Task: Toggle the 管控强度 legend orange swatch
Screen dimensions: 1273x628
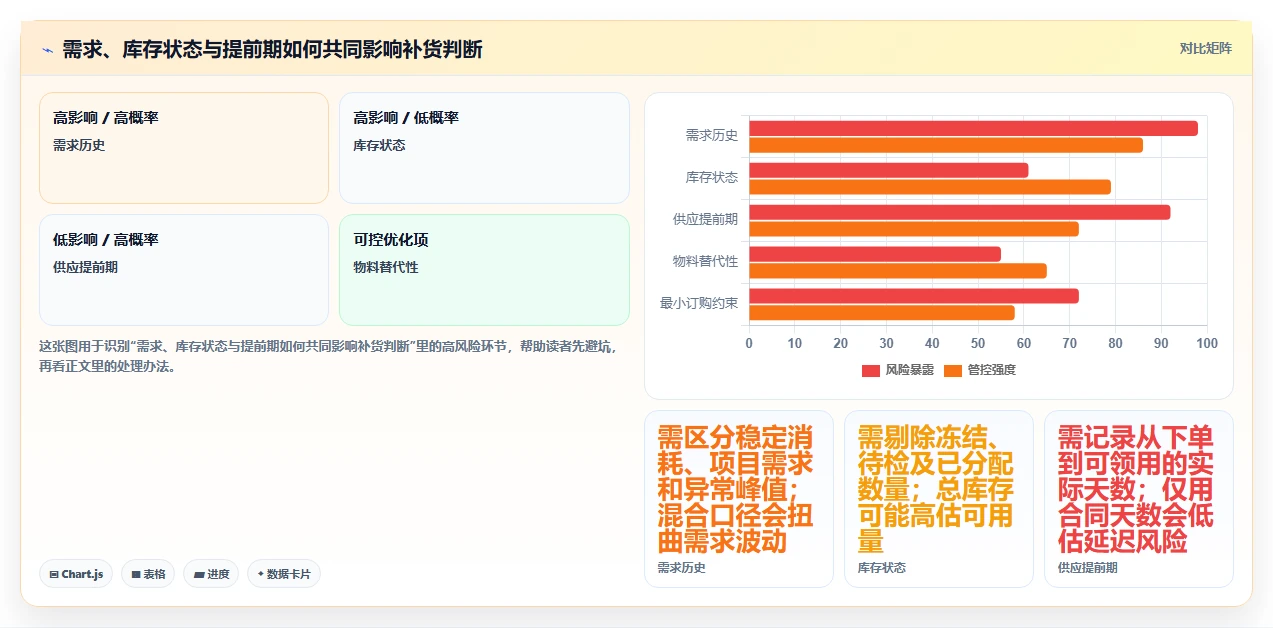Action: click(x=953, y=370)
